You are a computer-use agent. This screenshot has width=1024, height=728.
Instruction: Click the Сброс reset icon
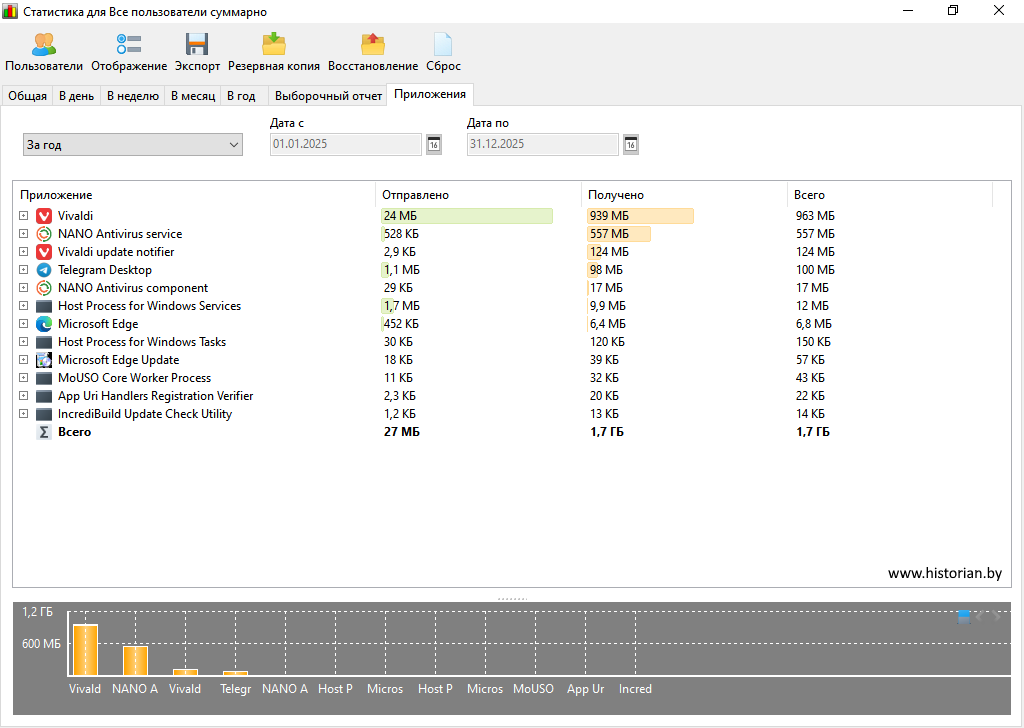click(443, 45)
